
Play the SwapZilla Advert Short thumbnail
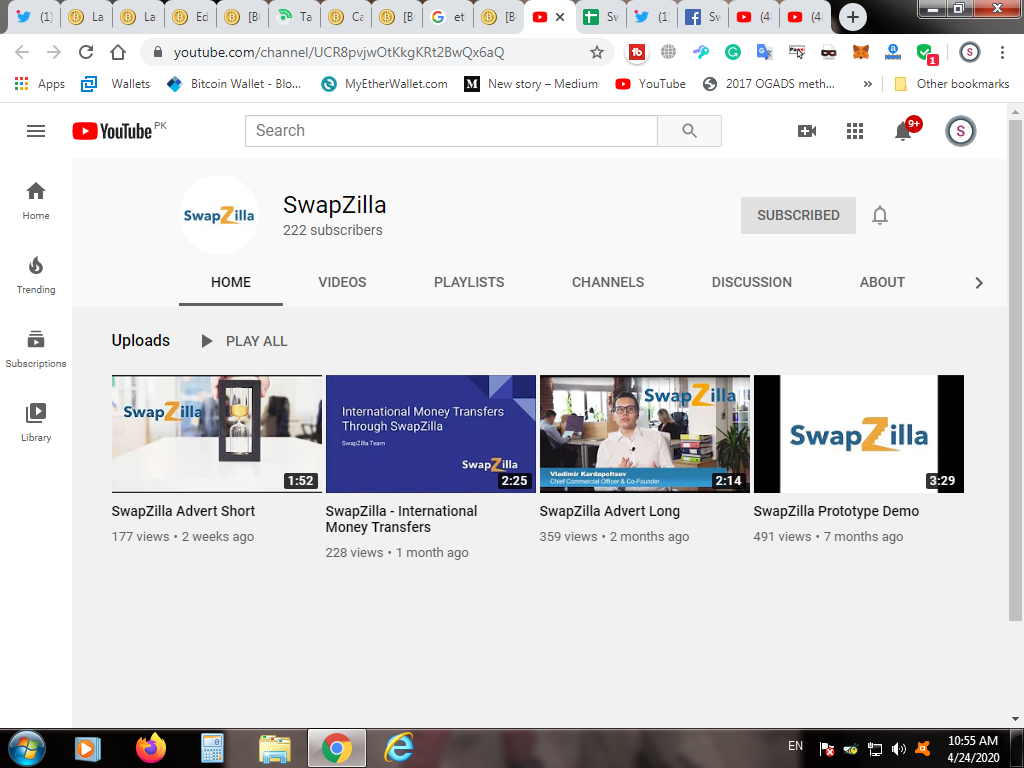pos(217,434)
